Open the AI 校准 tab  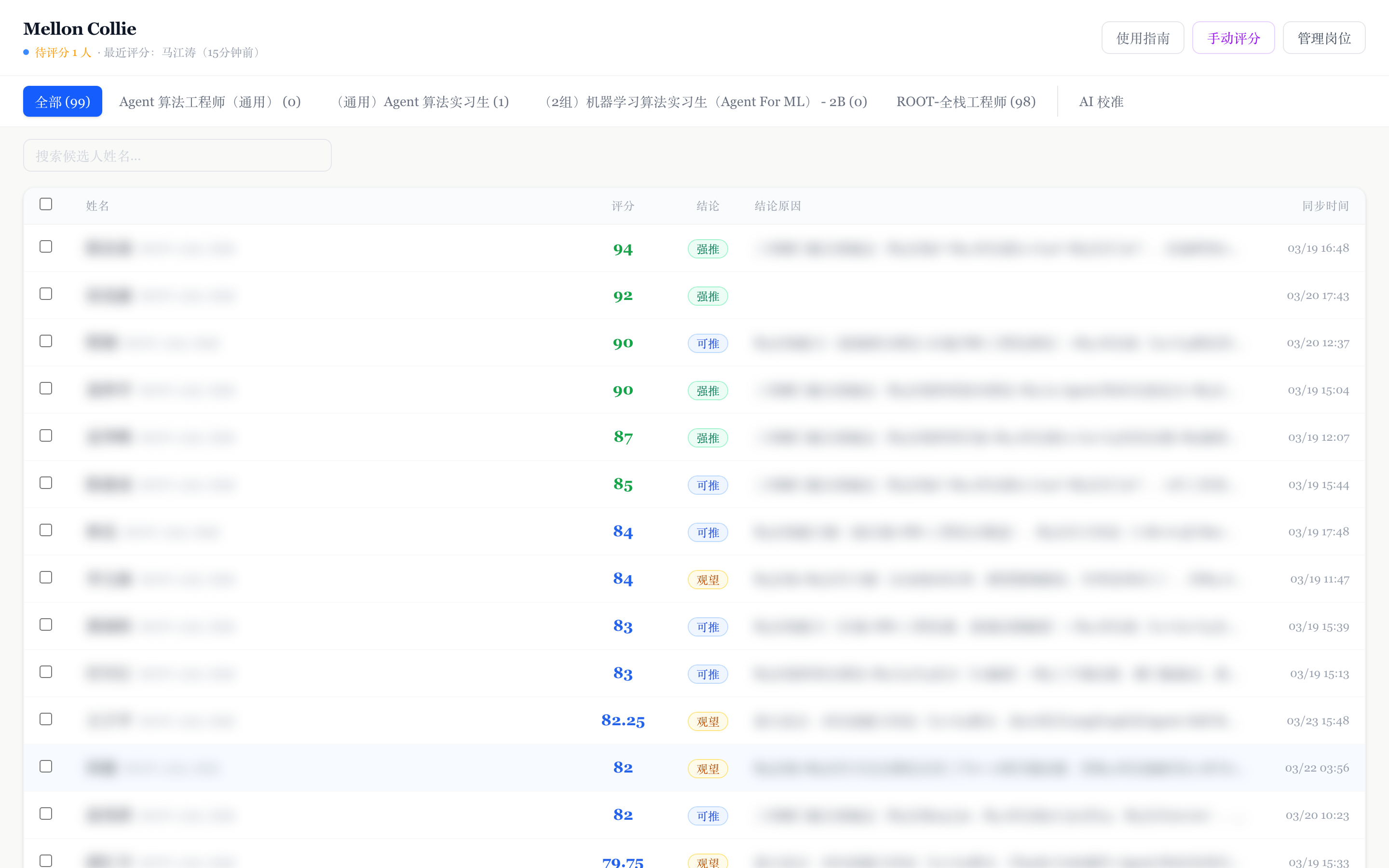point(1101,102)
